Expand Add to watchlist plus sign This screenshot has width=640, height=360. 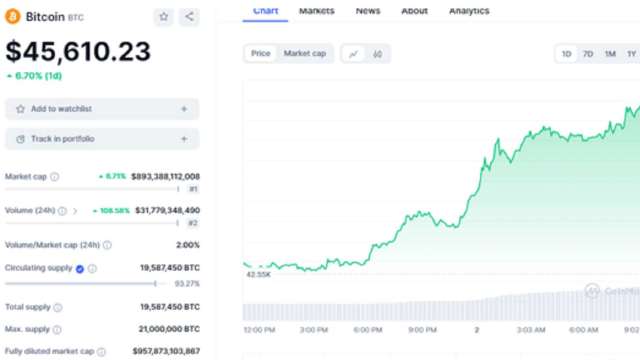184,109
